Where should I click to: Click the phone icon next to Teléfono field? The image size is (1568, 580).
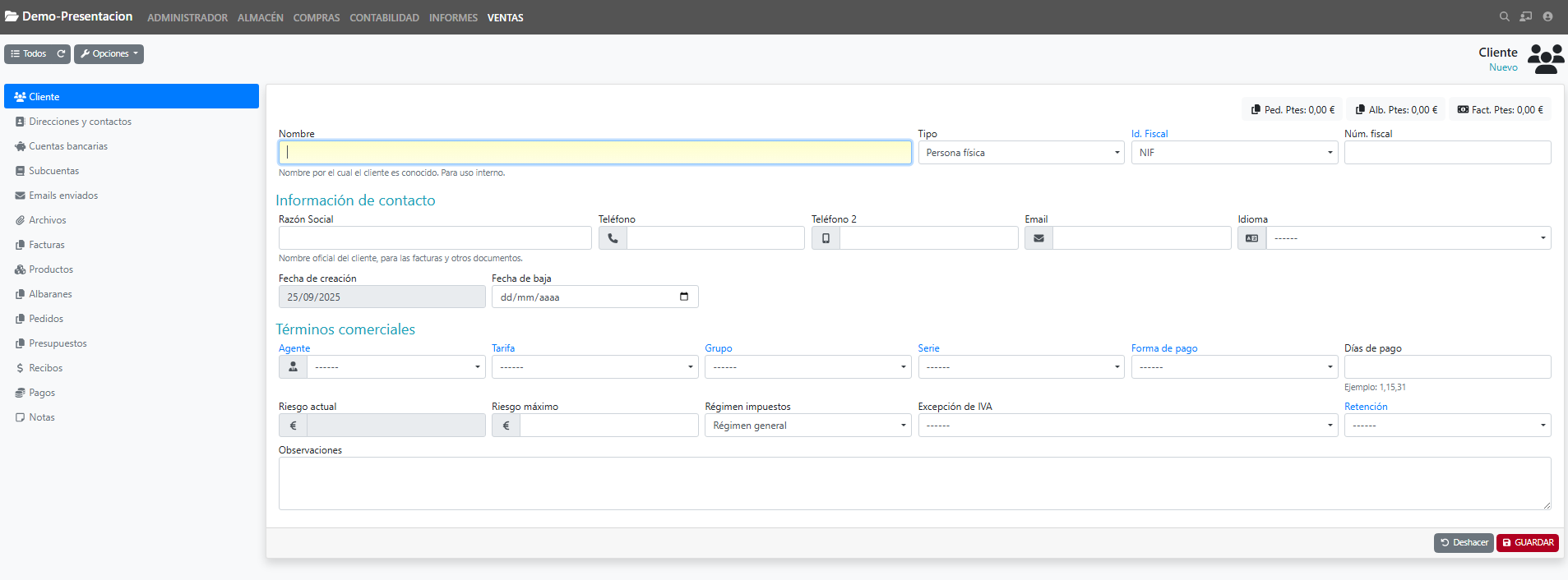pos(613,238)
